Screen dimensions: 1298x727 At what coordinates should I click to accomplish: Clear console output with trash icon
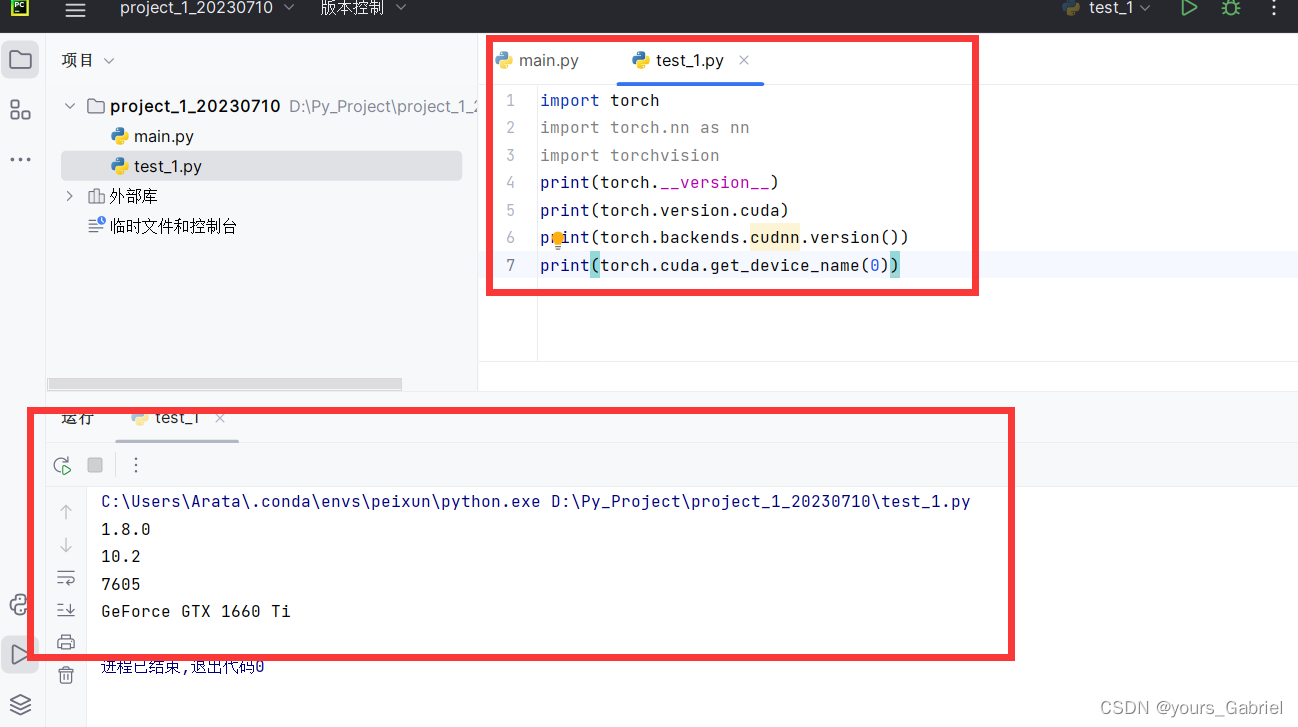tap(66, 675)
